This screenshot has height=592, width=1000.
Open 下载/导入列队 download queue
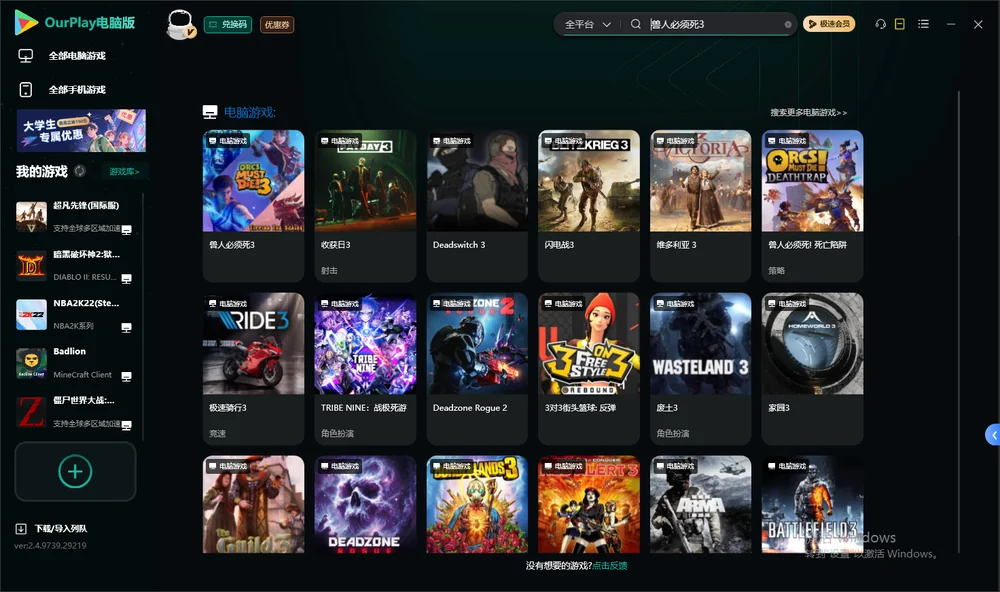(52, 528)
